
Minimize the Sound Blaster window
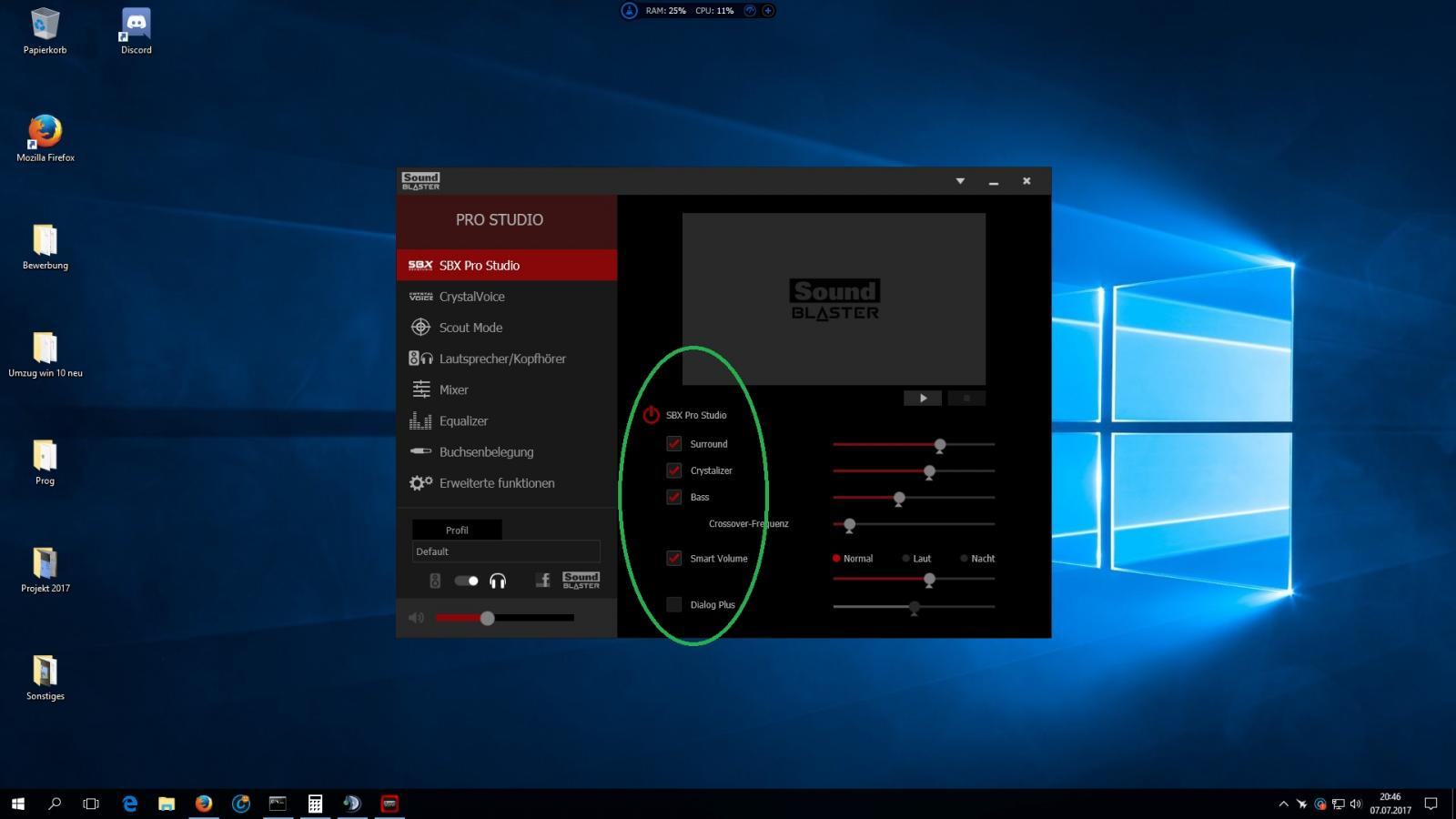994,182
